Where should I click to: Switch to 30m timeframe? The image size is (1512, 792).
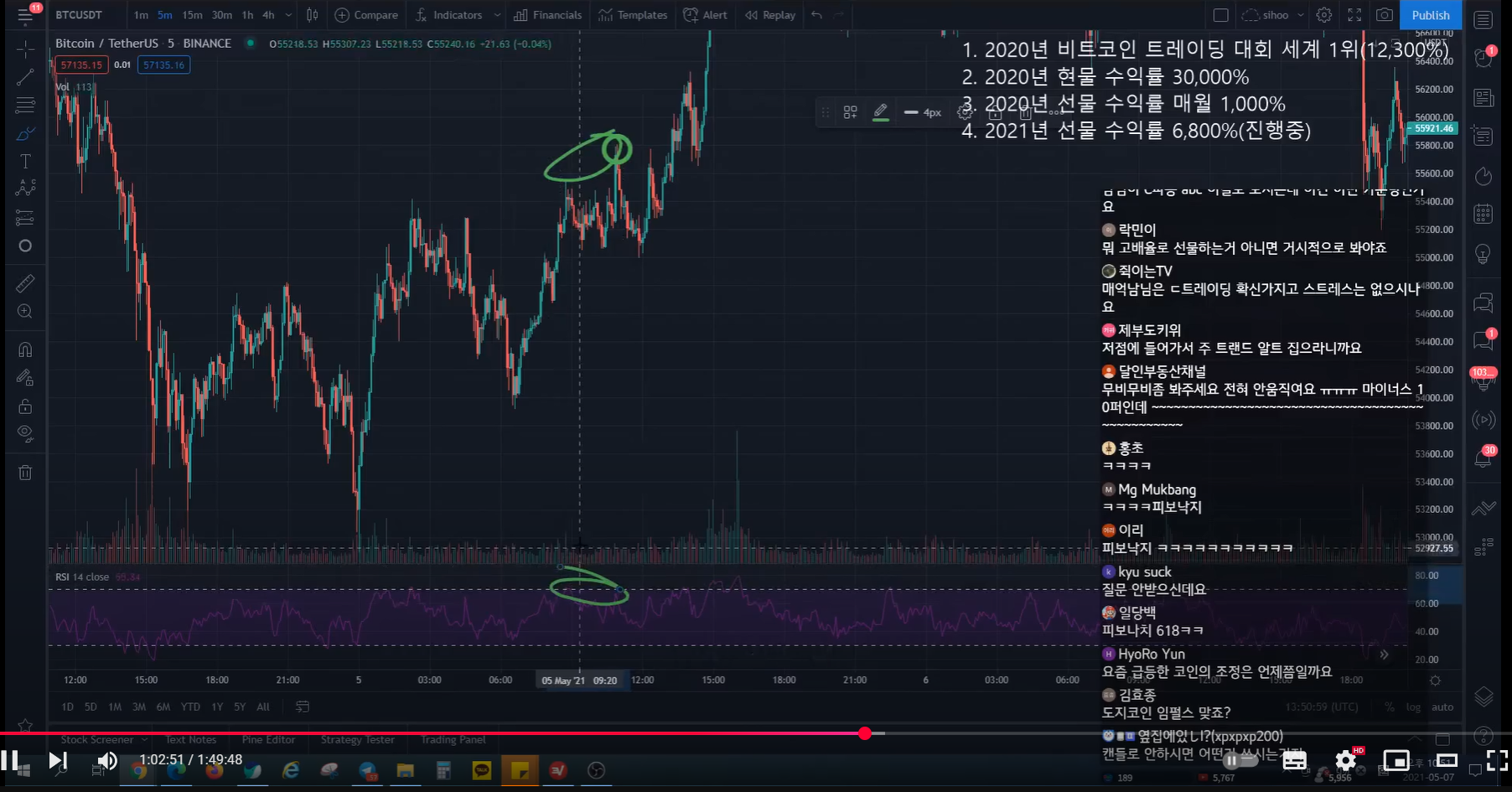coord(222,15)
